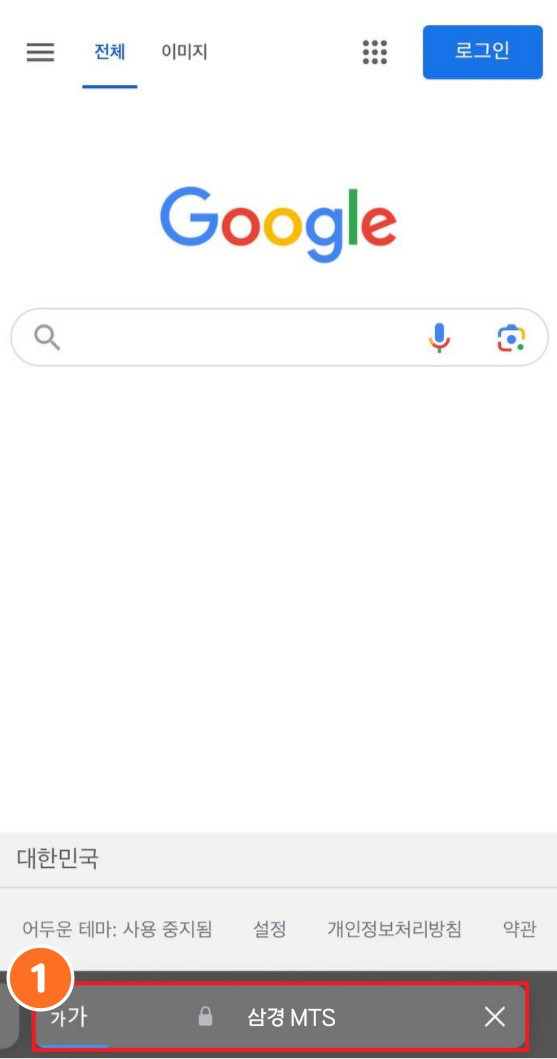557x1059 pixels.
Task: Click the magnifying glass search icon
Action: click(x=47, y=337)
